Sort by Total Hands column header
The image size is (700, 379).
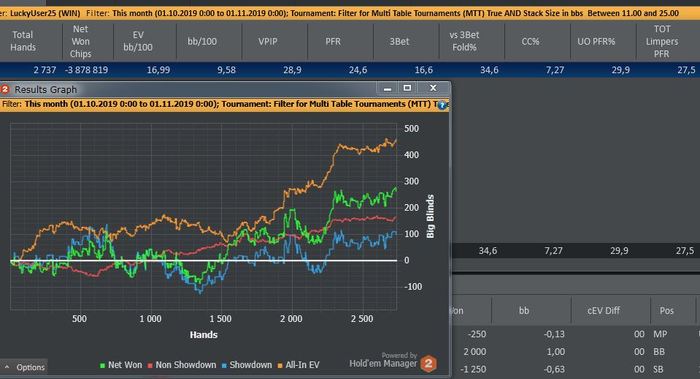pyautogui.click(x=23, y=41)
